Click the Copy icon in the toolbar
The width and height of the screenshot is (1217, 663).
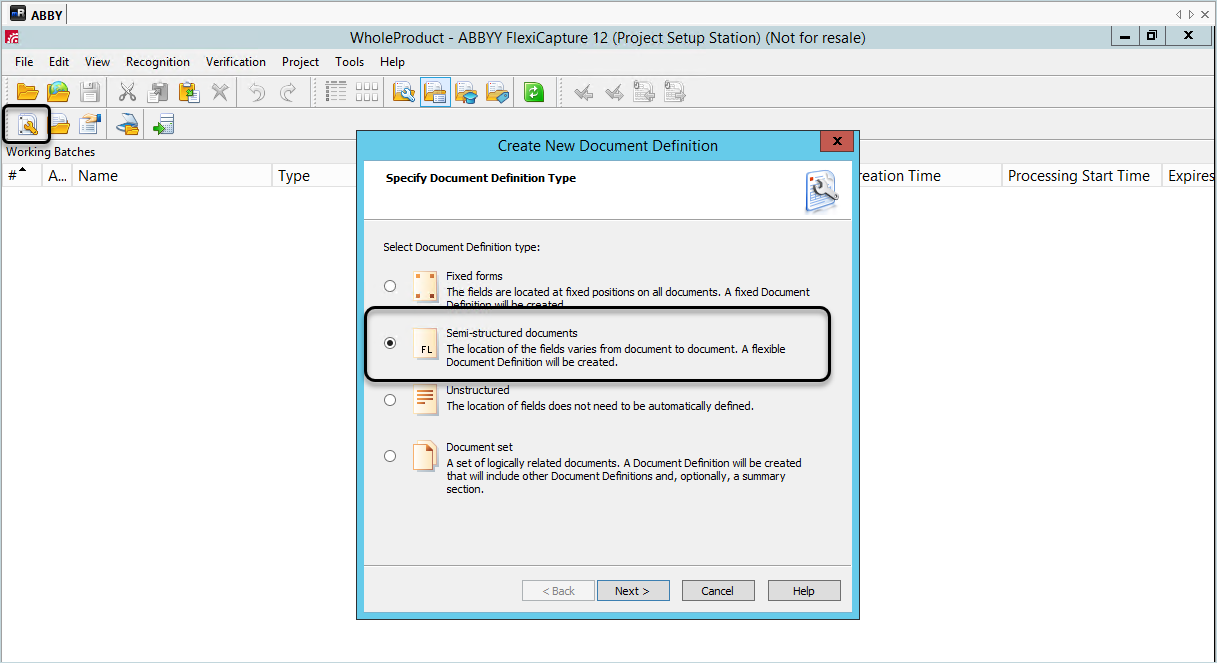click(x=158, y=93)
